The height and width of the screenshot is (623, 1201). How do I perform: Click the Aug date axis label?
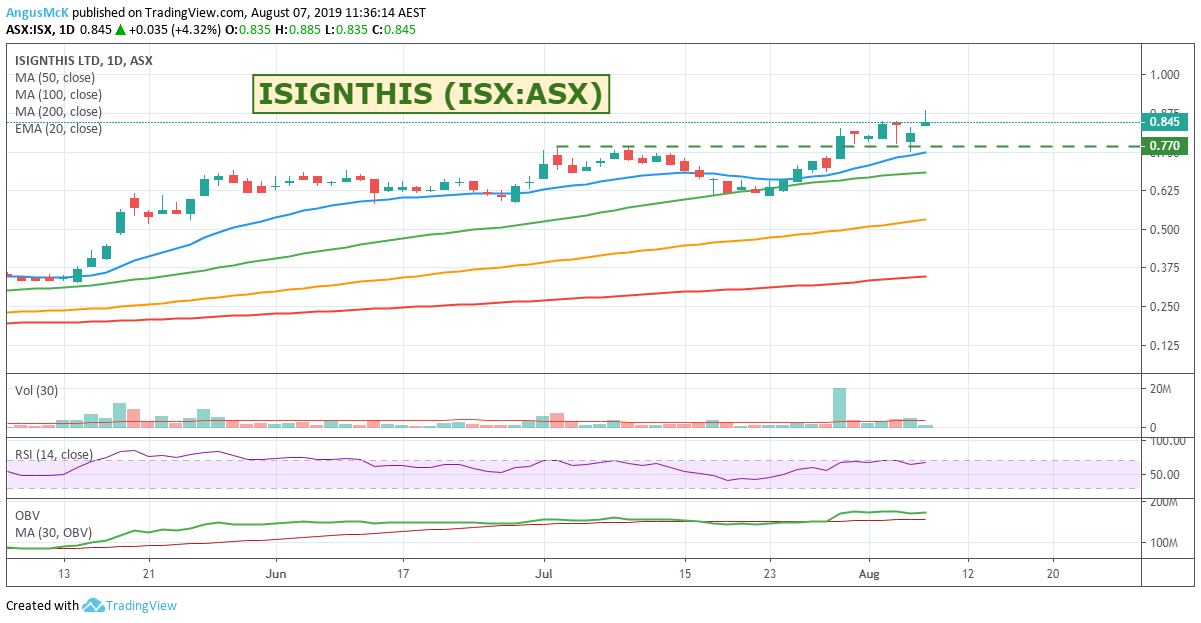pos(868,574)
